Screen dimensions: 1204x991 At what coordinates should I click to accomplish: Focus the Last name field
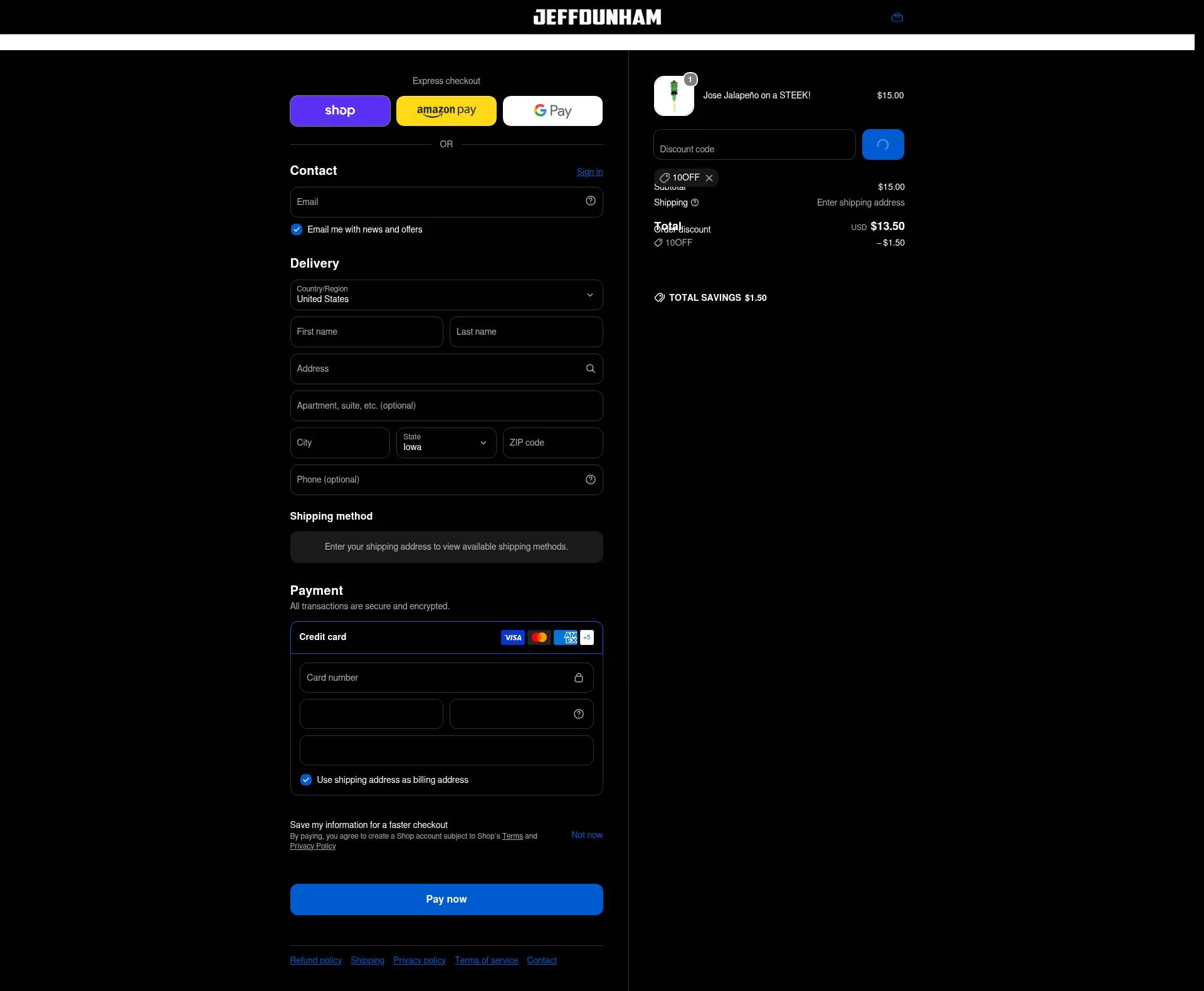(x=526, y=332)
